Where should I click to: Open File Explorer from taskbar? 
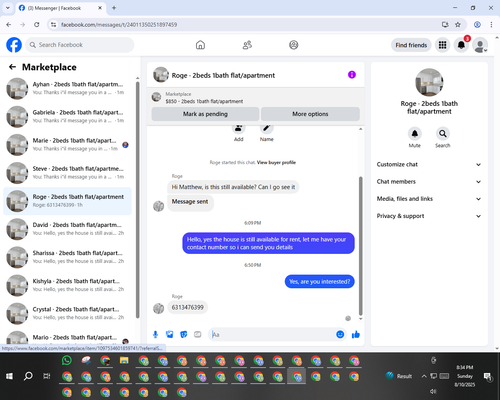coord(124,360)
